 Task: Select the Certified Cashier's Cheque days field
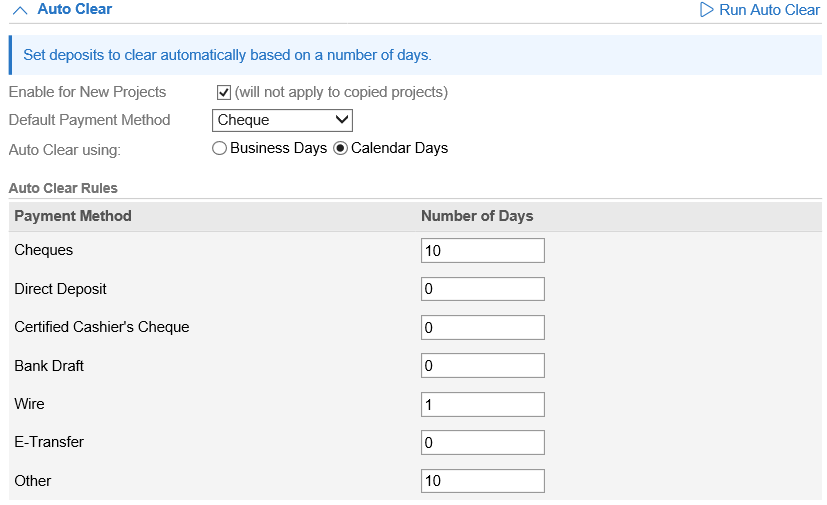coord(482,327)
